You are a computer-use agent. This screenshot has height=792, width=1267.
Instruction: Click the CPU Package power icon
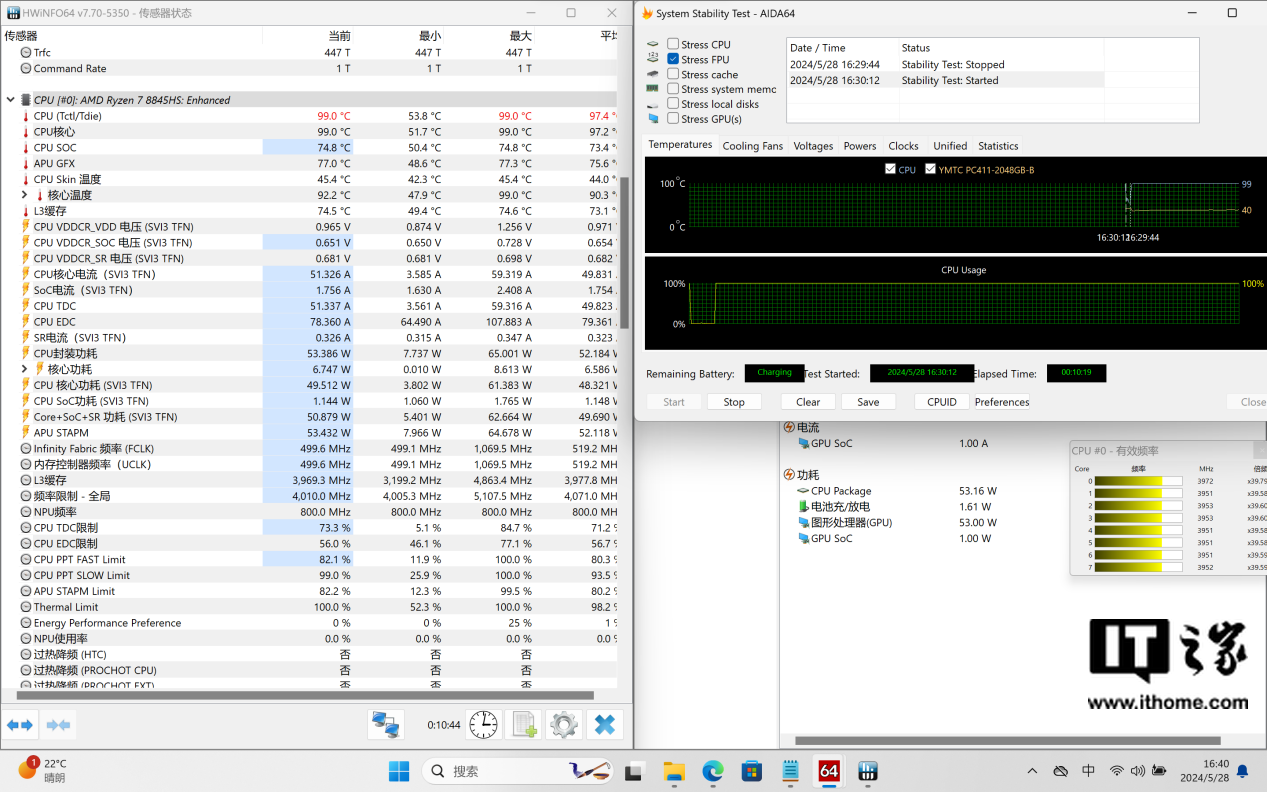[802, 491]
